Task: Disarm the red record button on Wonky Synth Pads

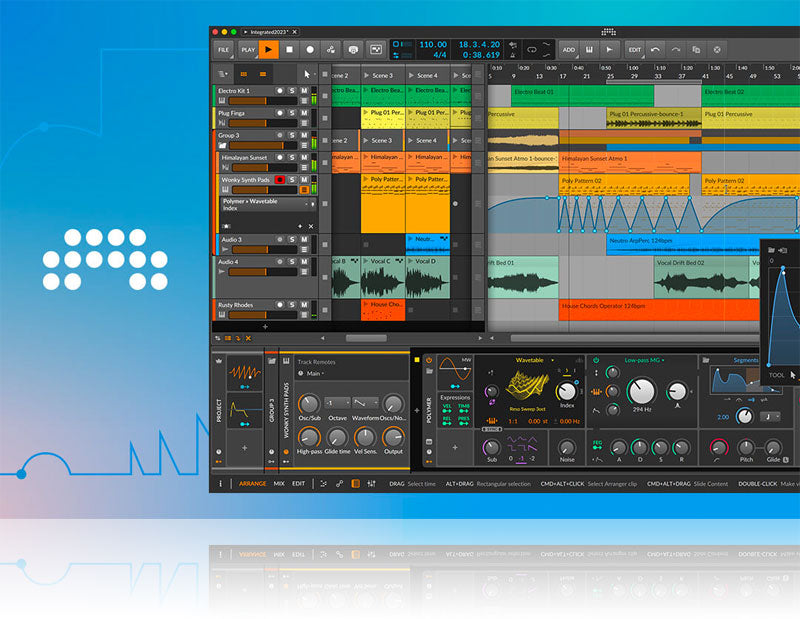Action: (280, 180)
